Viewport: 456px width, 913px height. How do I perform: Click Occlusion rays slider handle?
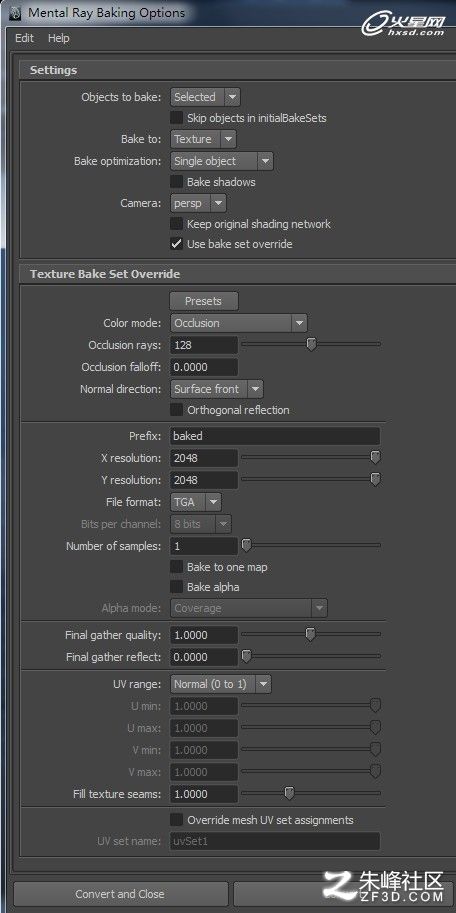click(x=312, y=345)
